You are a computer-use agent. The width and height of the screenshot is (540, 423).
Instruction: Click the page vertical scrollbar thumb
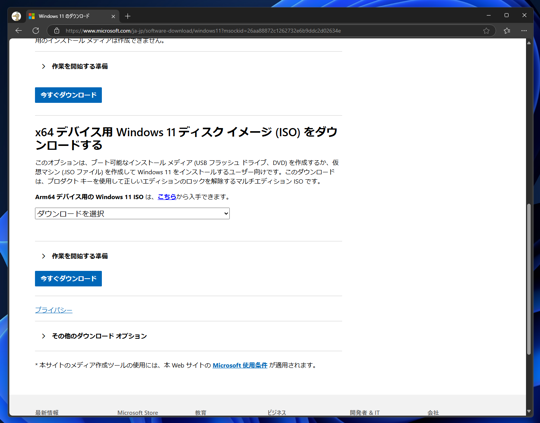(x=529, y=279)
